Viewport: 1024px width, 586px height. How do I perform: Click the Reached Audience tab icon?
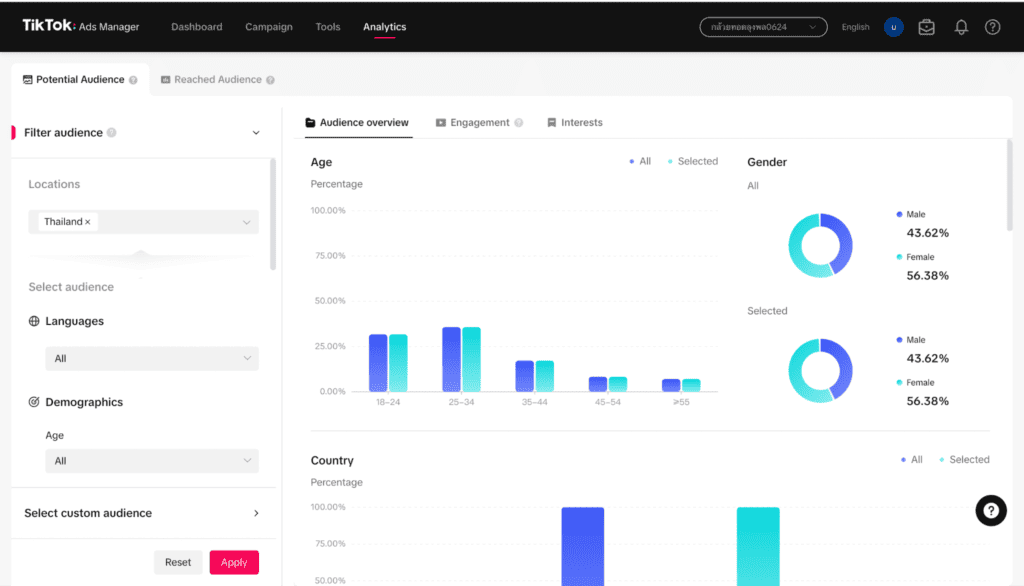pyautogui.click(x=165, y=80)
